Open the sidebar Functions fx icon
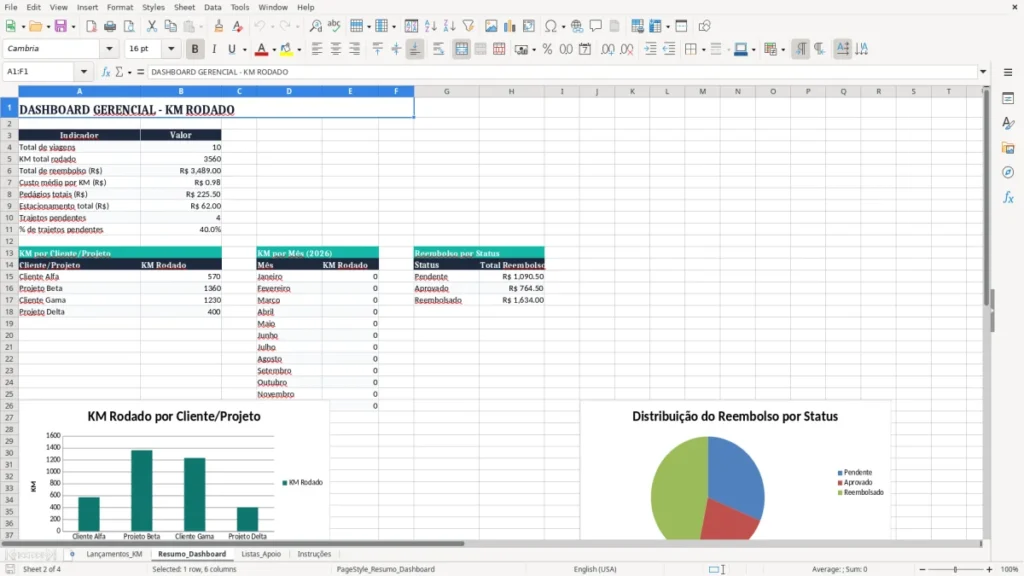This screenshot has width=1024, height=576. [1008, 197]
